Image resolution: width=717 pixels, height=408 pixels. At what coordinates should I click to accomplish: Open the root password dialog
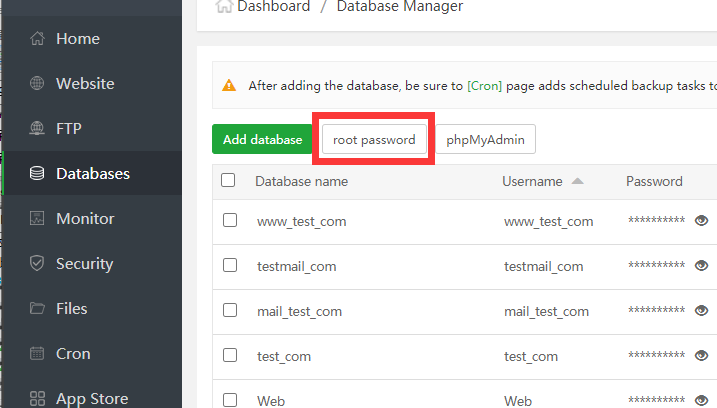[374, 140]
